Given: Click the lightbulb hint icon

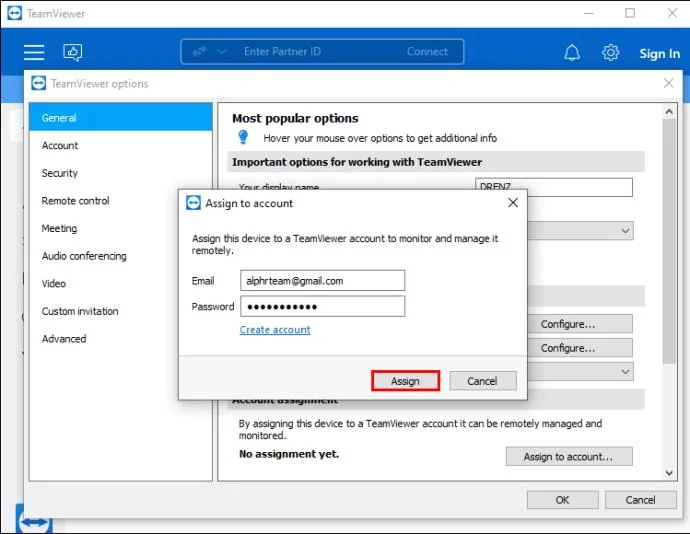Looking at the screenshot, I should [x=243, y=137].
